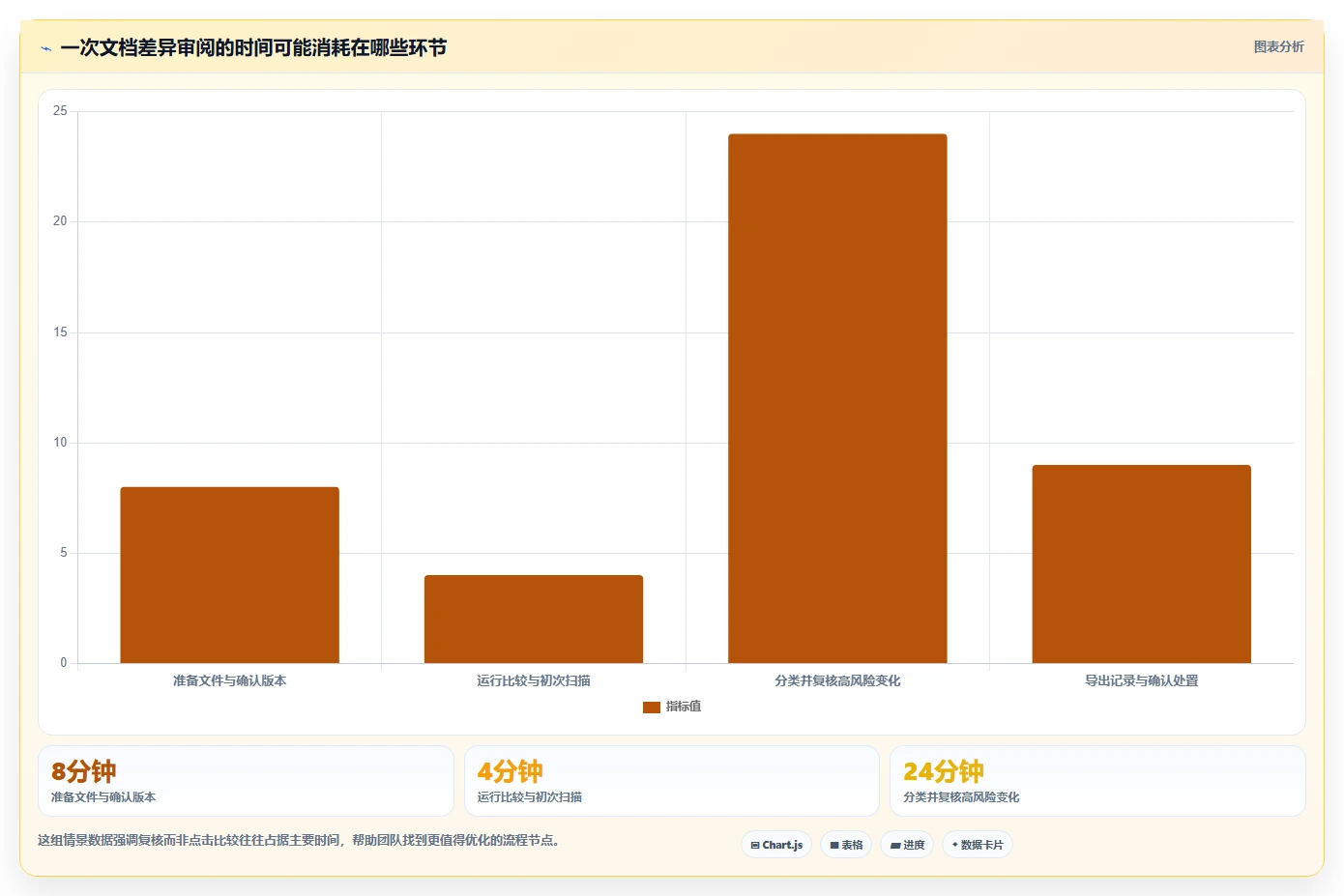Click the y-axis value 25
The height and width of the screenshot is (896, 1344).
(60, 111)
